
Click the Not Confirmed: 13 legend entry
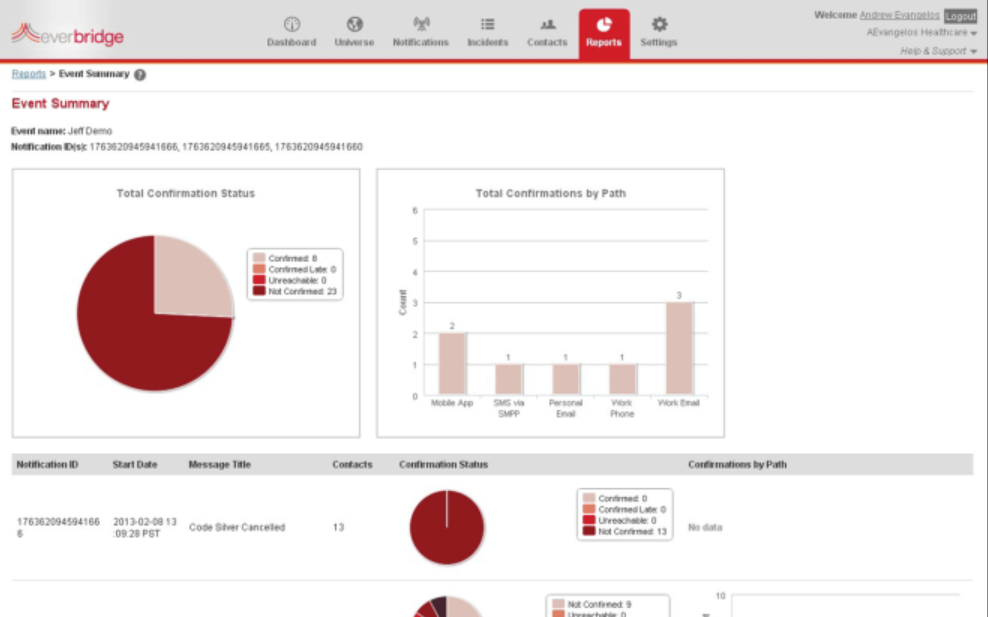624,531
